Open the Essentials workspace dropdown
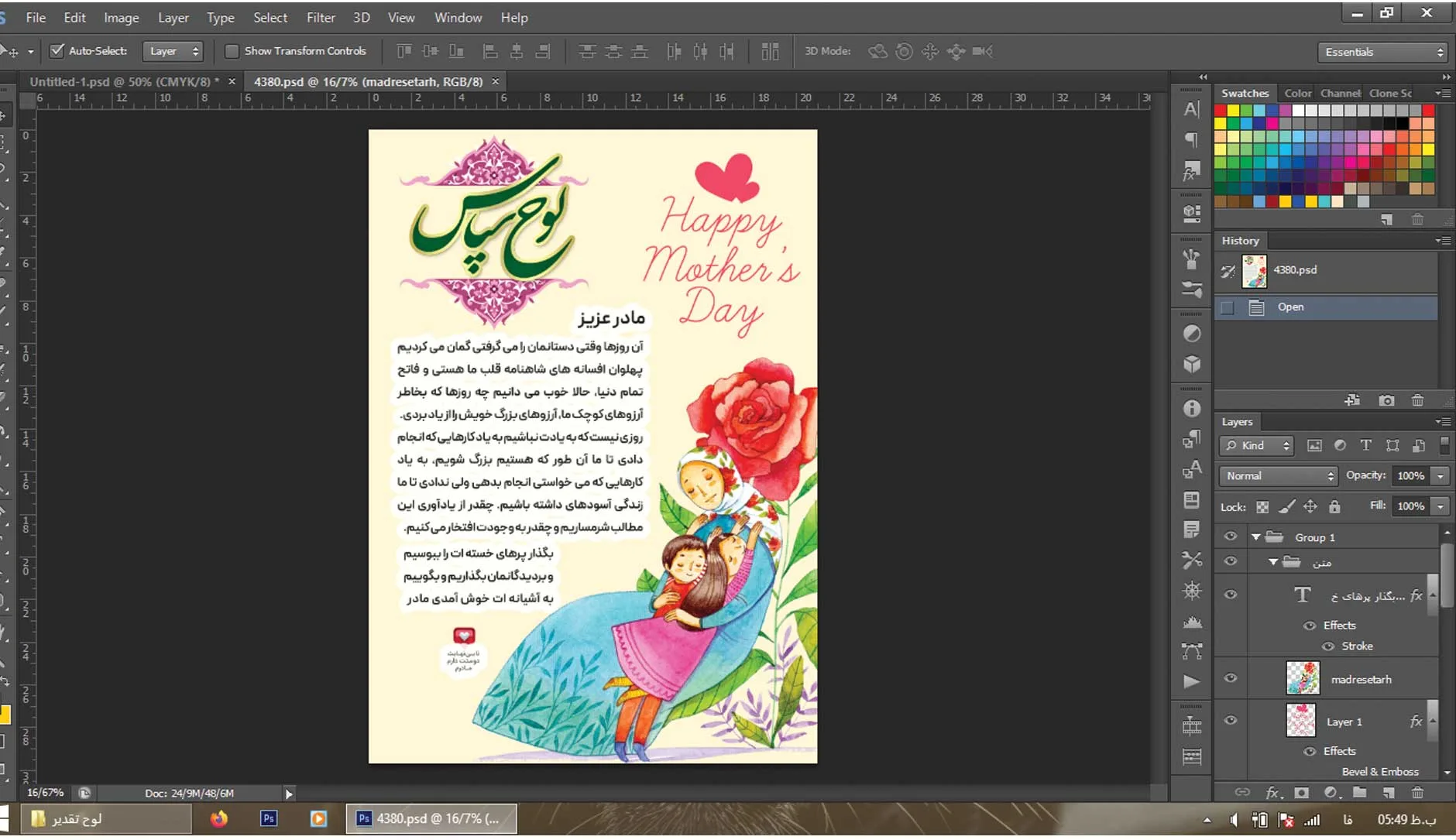This screenshot has width=1456, height=840. (1382, 52)
